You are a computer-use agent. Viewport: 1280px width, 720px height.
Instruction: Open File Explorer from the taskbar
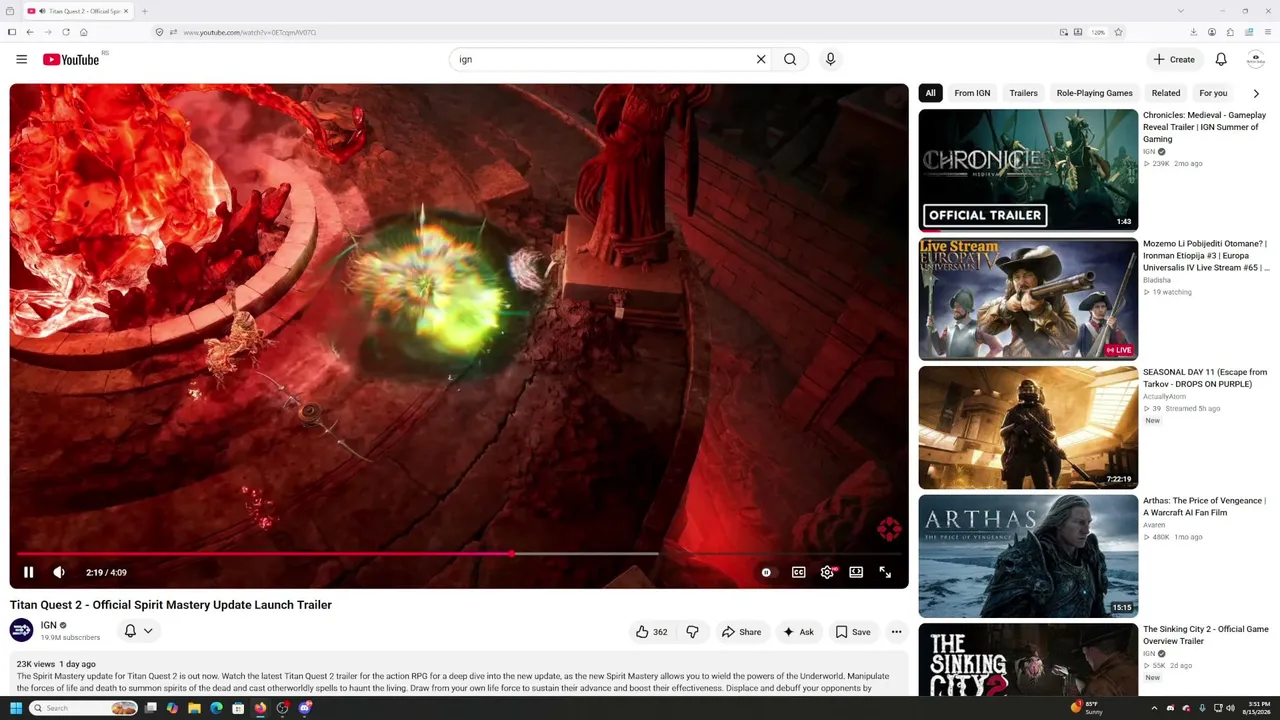194,708
